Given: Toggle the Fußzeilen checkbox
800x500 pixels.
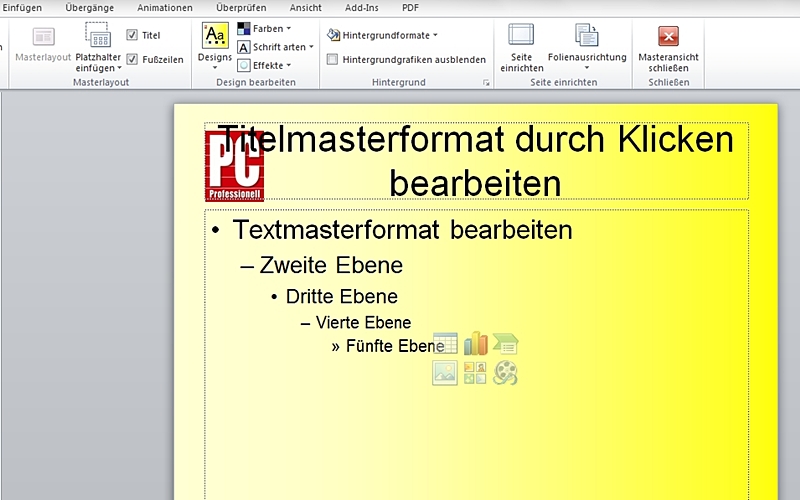Looking at the screenshot, I should 132,59.
